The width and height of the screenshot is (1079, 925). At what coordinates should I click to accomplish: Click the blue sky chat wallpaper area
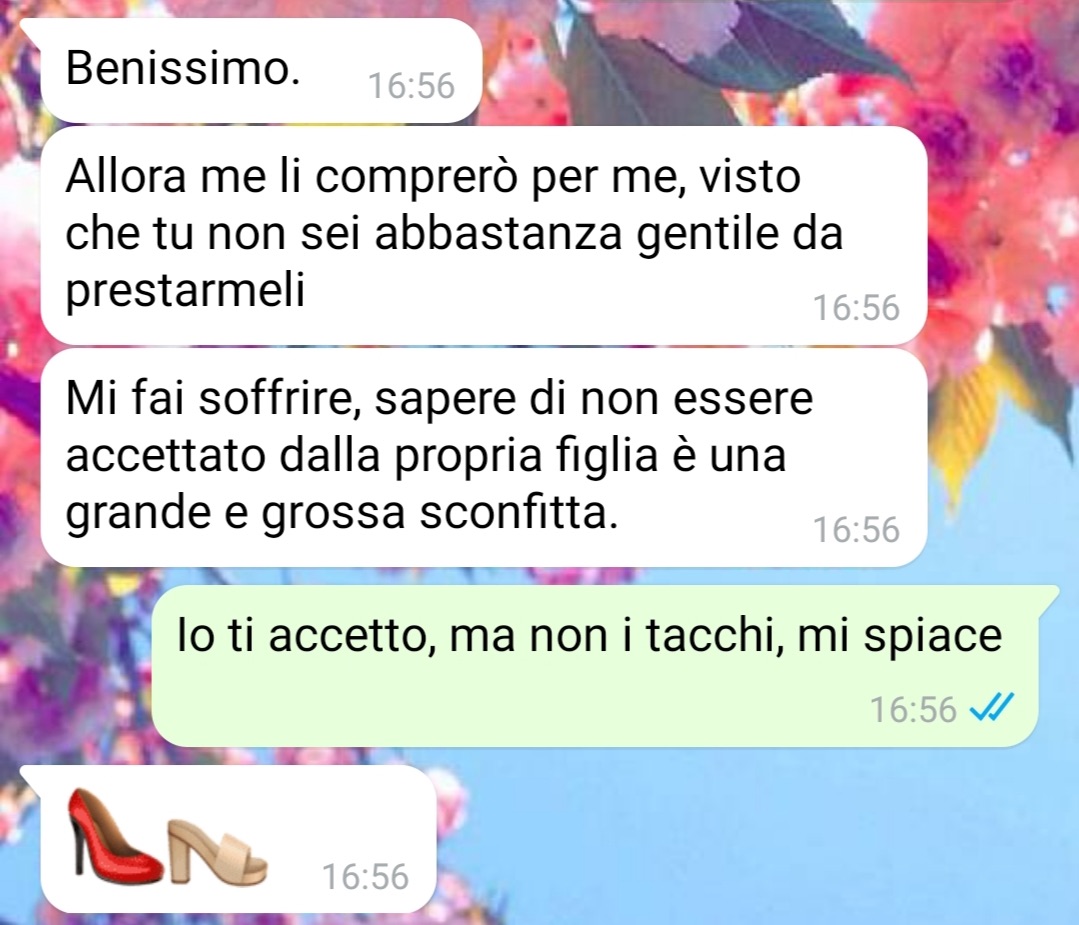click(x=757, y=840)
